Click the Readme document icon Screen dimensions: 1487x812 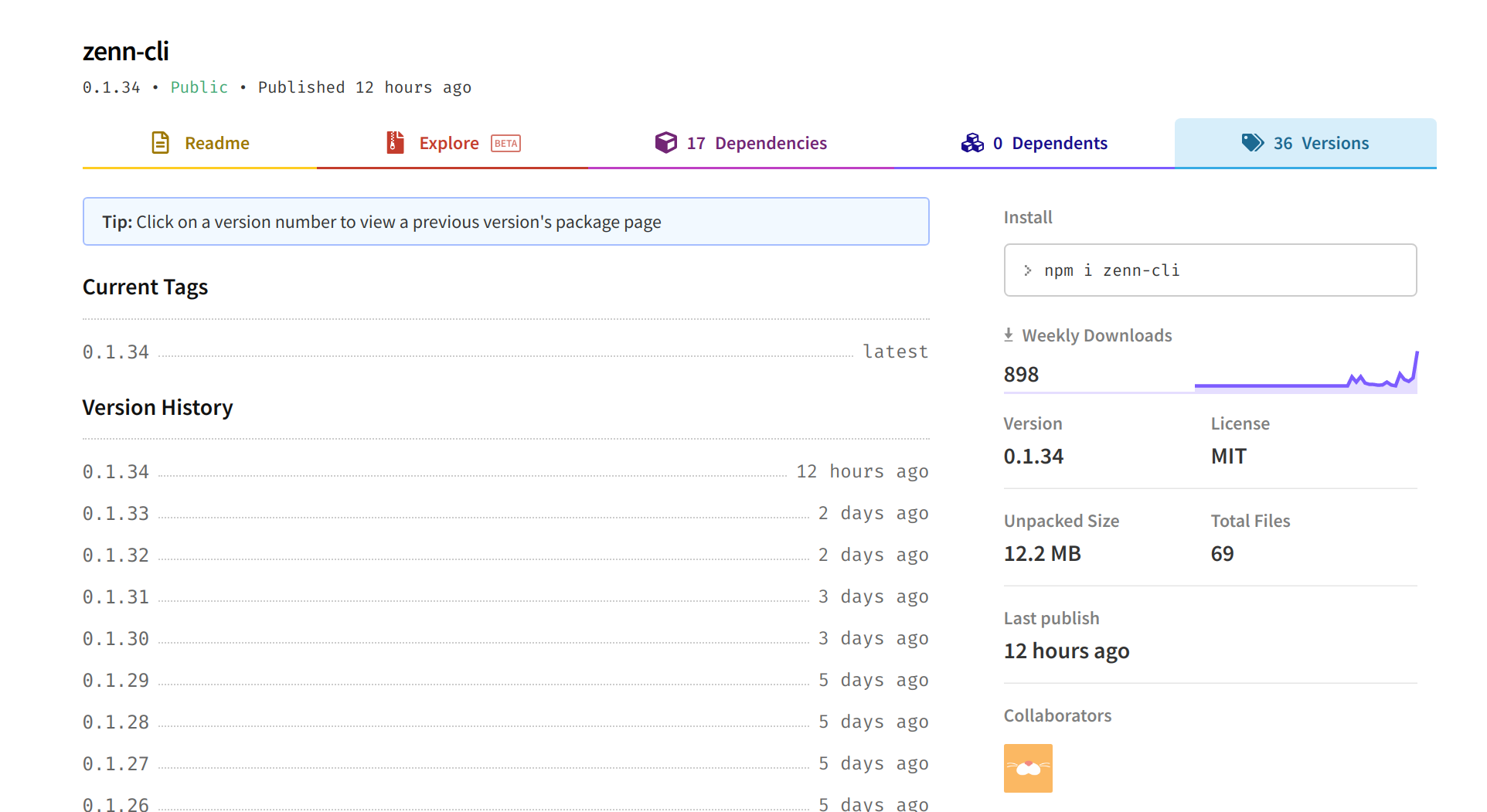(160, 143)
